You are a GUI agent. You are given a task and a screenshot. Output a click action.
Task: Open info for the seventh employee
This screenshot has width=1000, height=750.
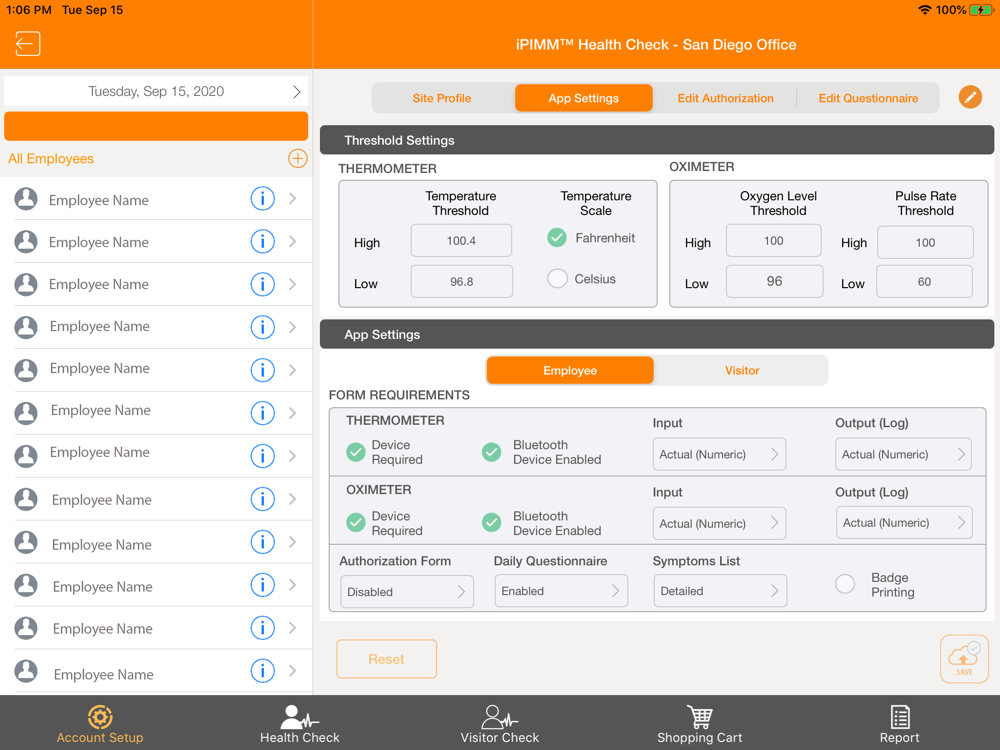(262, 455)
